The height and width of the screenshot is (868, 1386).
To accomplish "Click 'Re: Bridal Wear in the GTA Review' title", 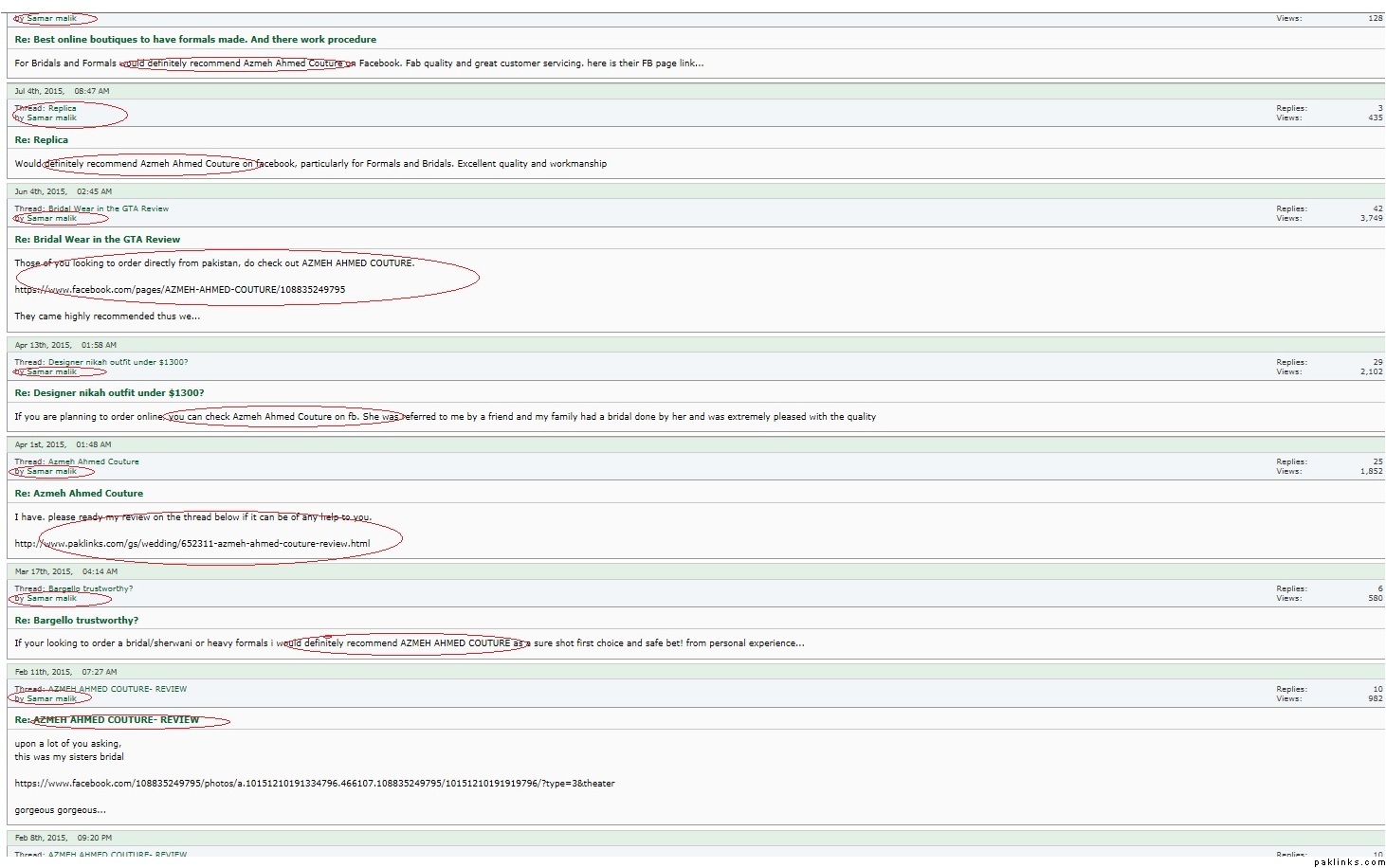I will coord(98,240).
